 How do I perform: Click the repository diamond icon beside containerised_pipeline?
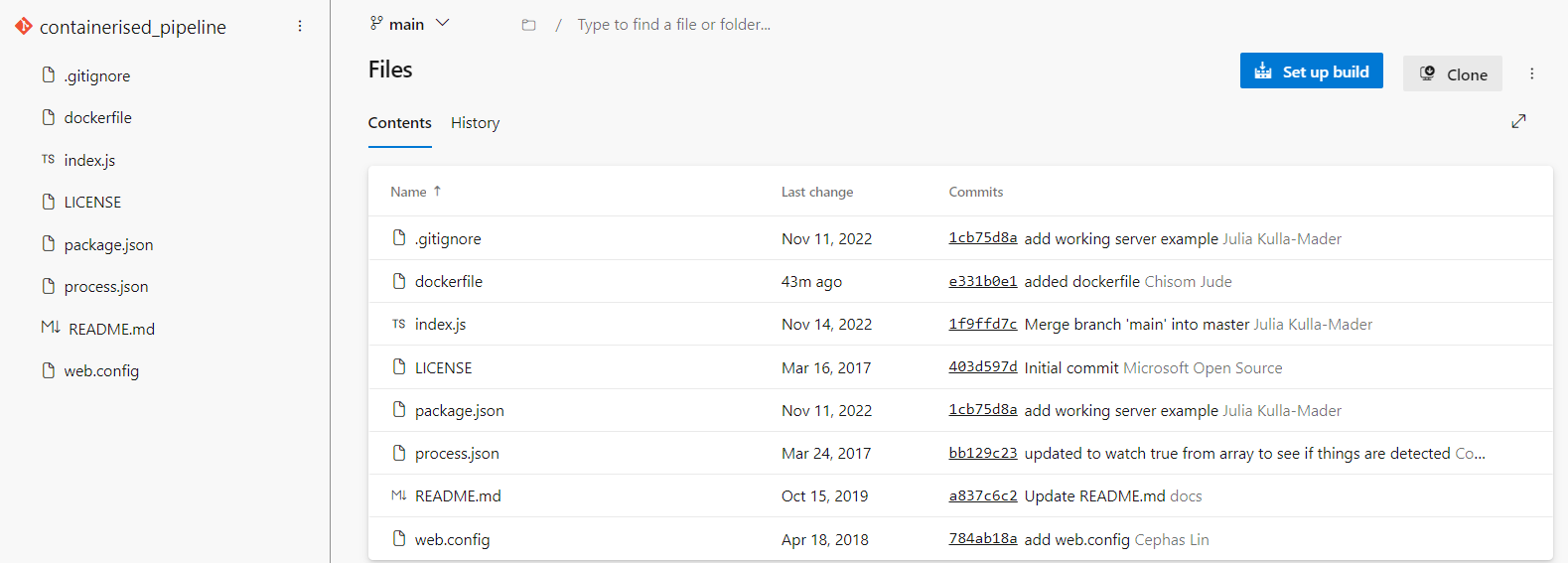[x=24, y=26]
